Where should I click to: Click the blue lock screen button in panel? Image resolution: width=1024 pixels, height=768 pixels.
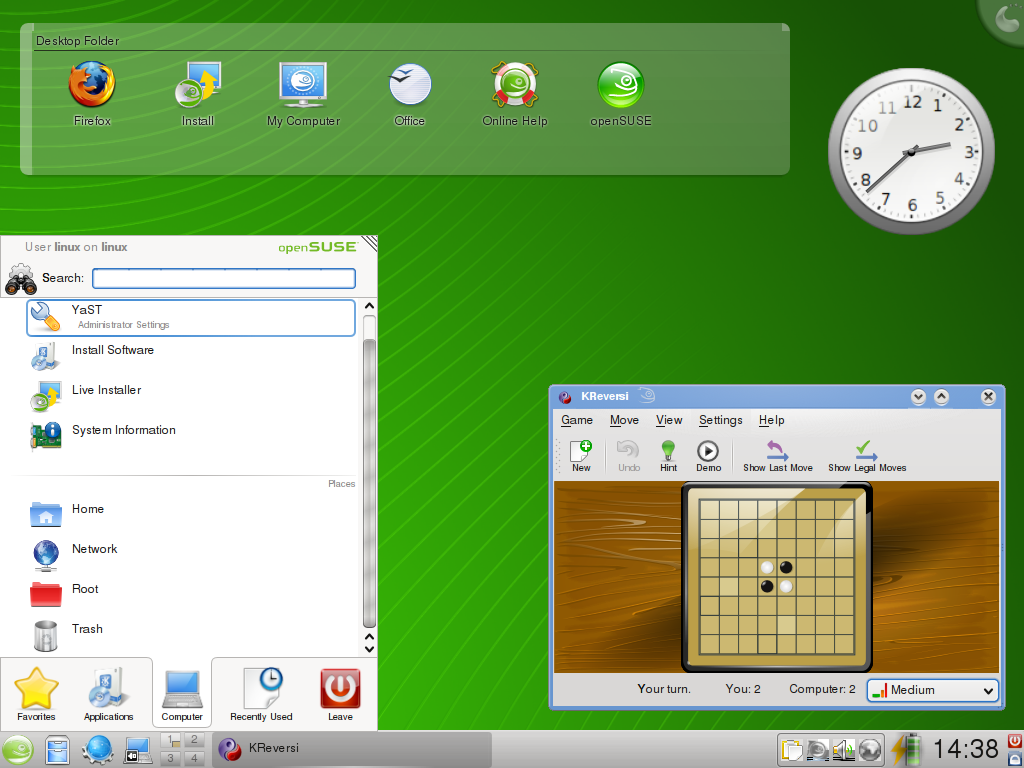(x=1014, y=758)
